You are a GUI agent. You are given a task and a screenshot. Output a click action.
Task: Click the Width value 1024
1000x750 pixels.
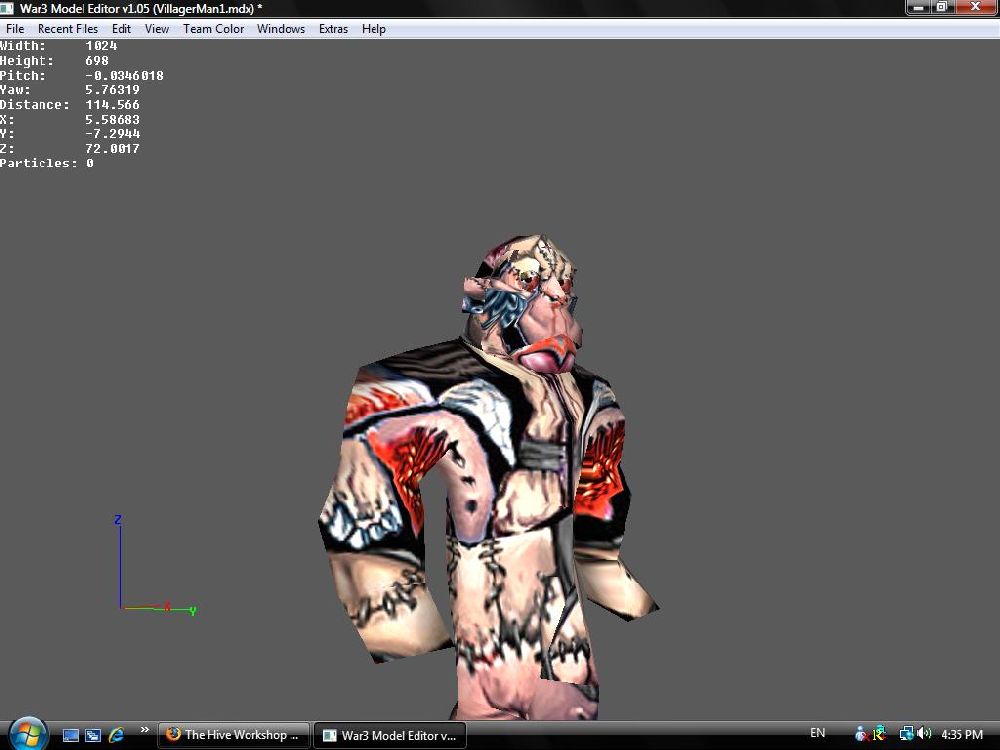point(101,46)
